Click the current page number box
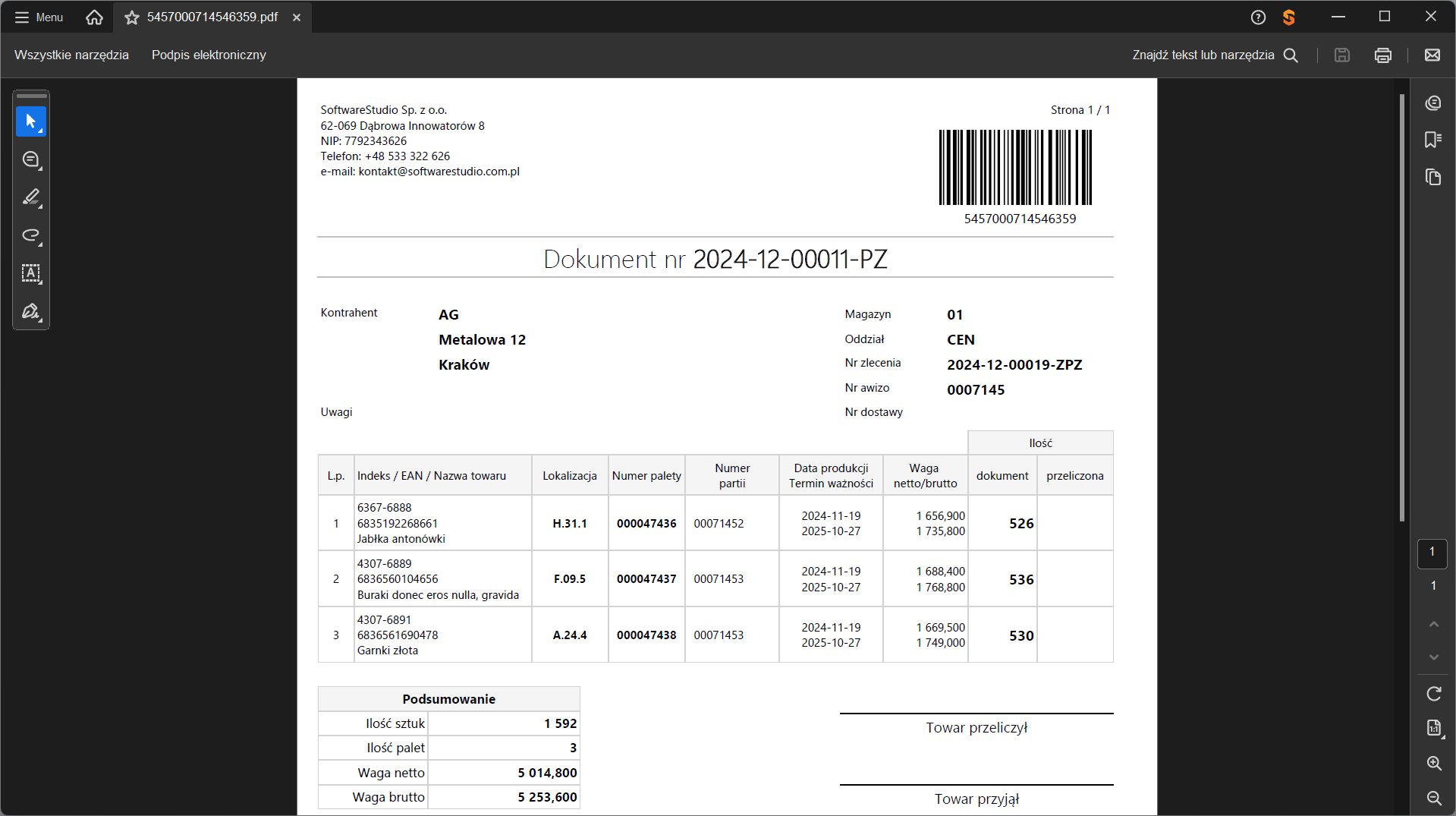 [1432, 553]
